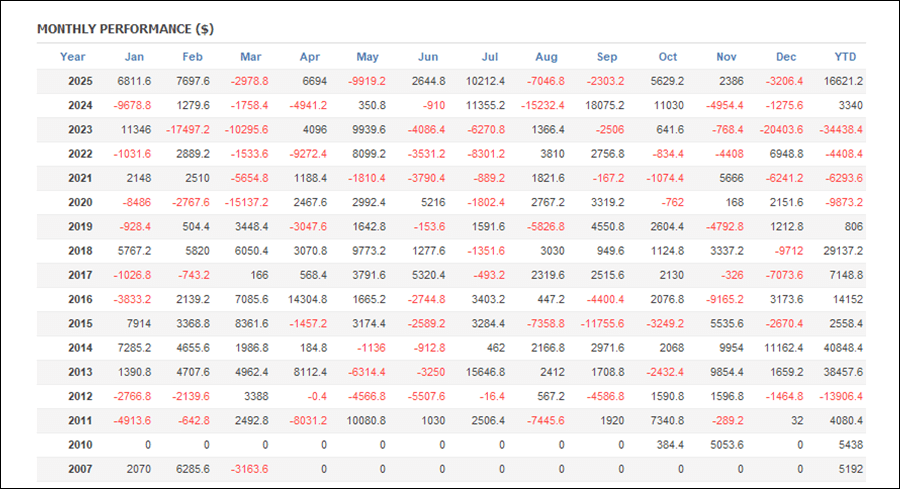900x489 pixels.
Task: Select the YTD column header
Action: [845, 57]
